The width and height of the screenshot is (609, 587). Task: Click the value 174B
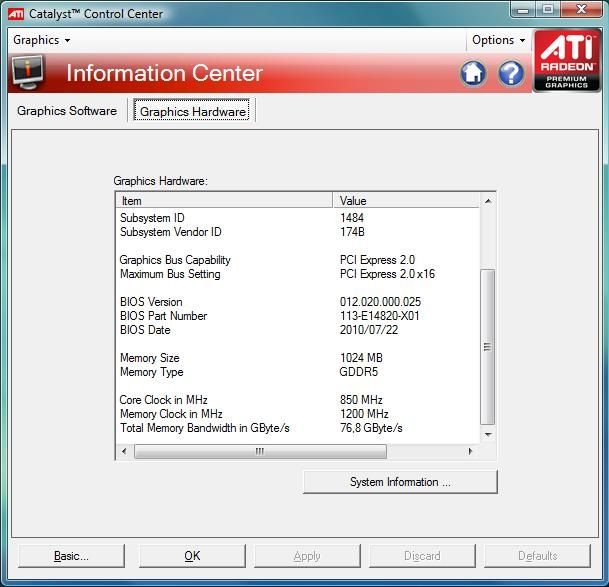pyautogui.click(x=352, y=232)
